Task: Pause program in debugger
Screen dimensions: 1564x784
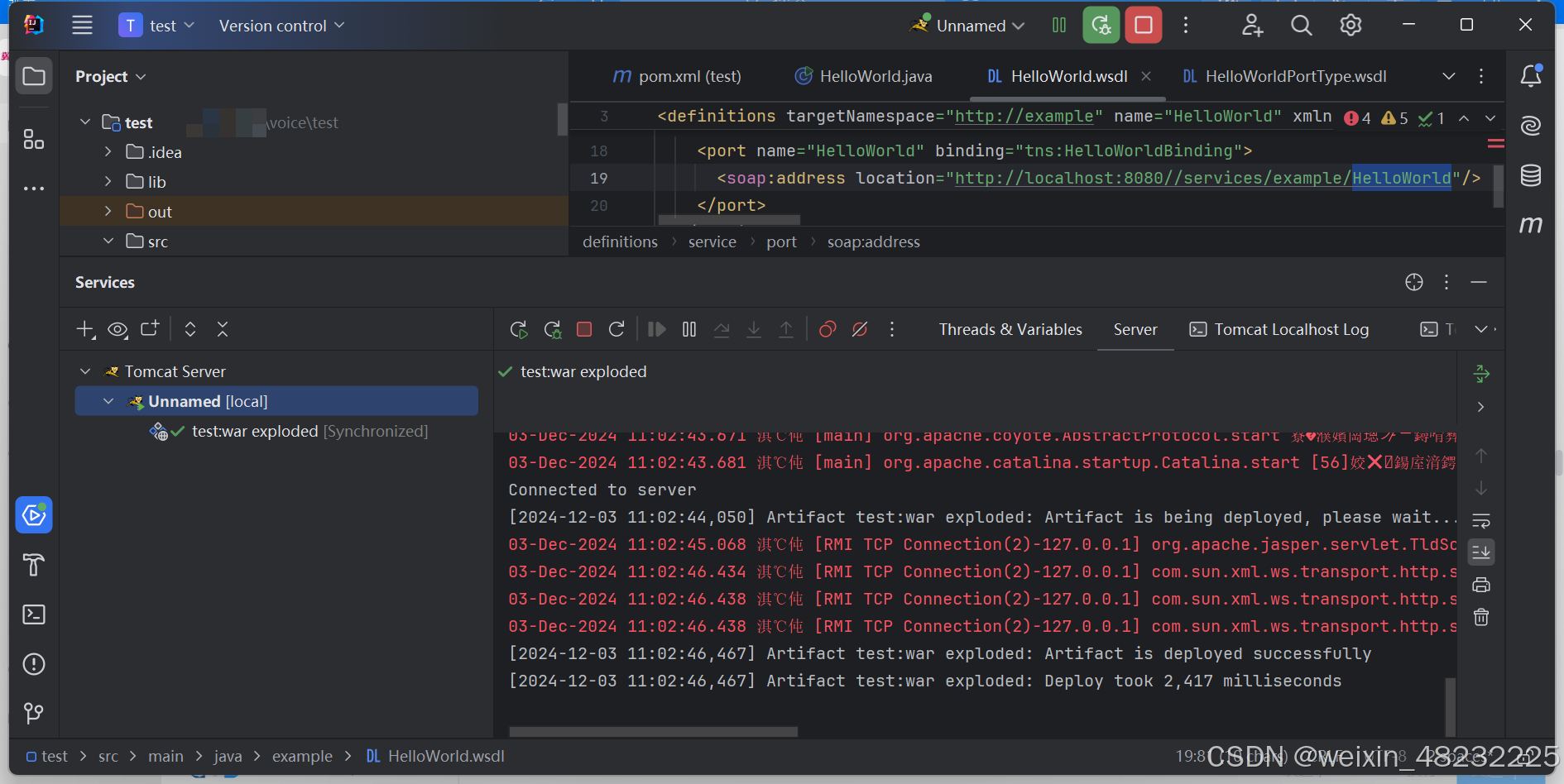Action: [689, 329]
